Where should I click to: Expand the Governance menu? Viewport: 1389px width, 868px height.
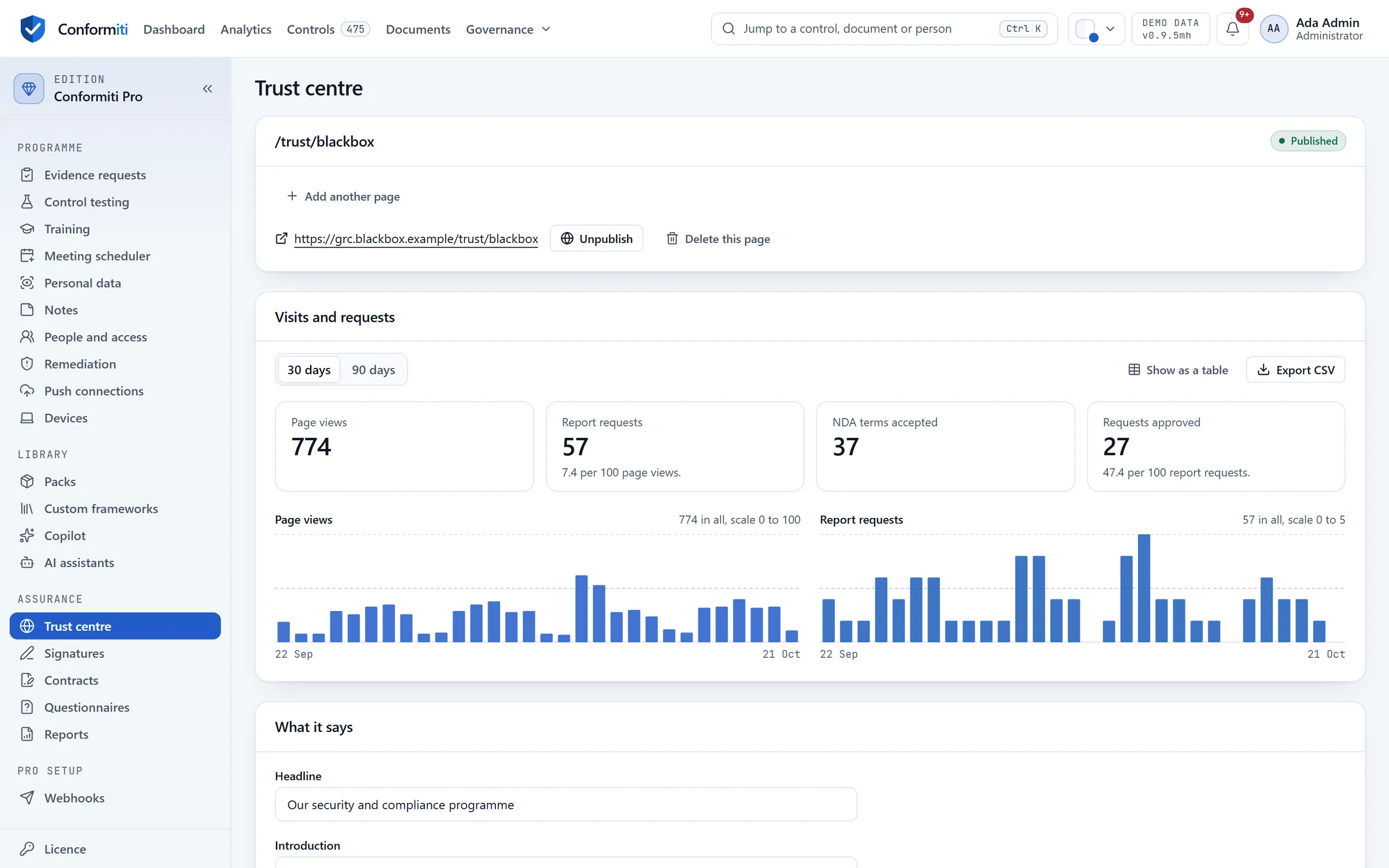pos(508,29)
